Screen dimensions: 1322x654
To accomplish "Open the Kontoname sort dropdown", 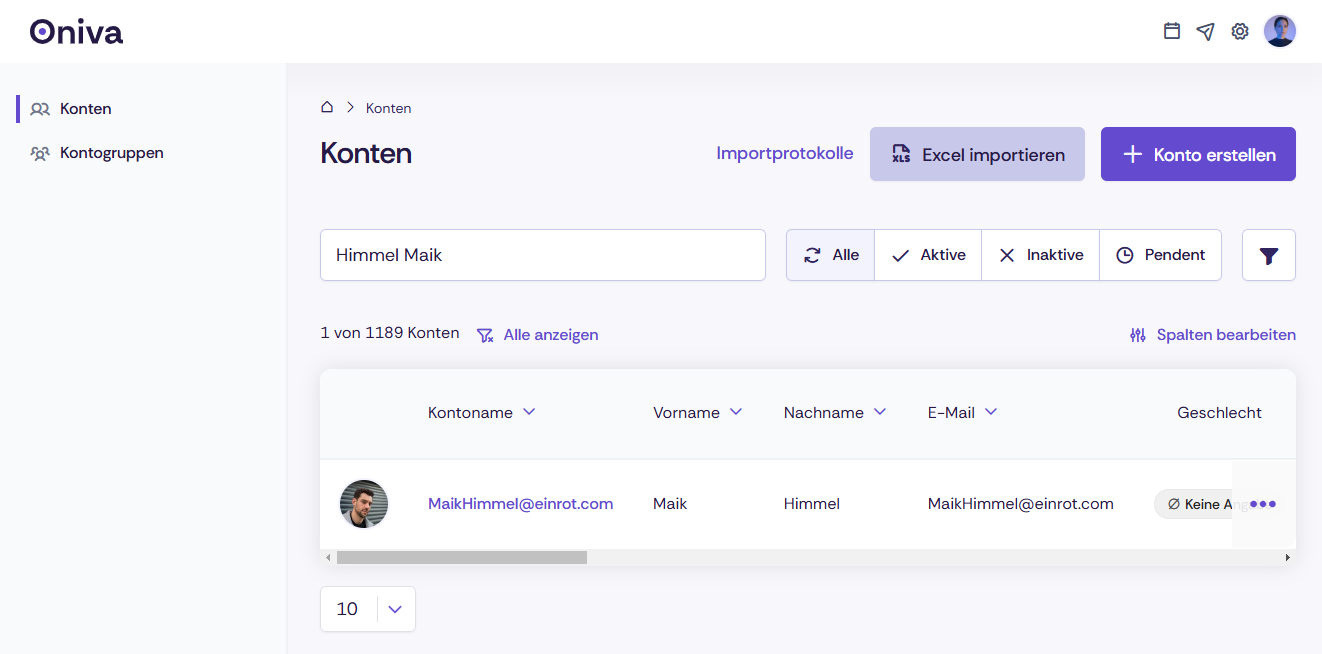I will click(x=530, y=411).
